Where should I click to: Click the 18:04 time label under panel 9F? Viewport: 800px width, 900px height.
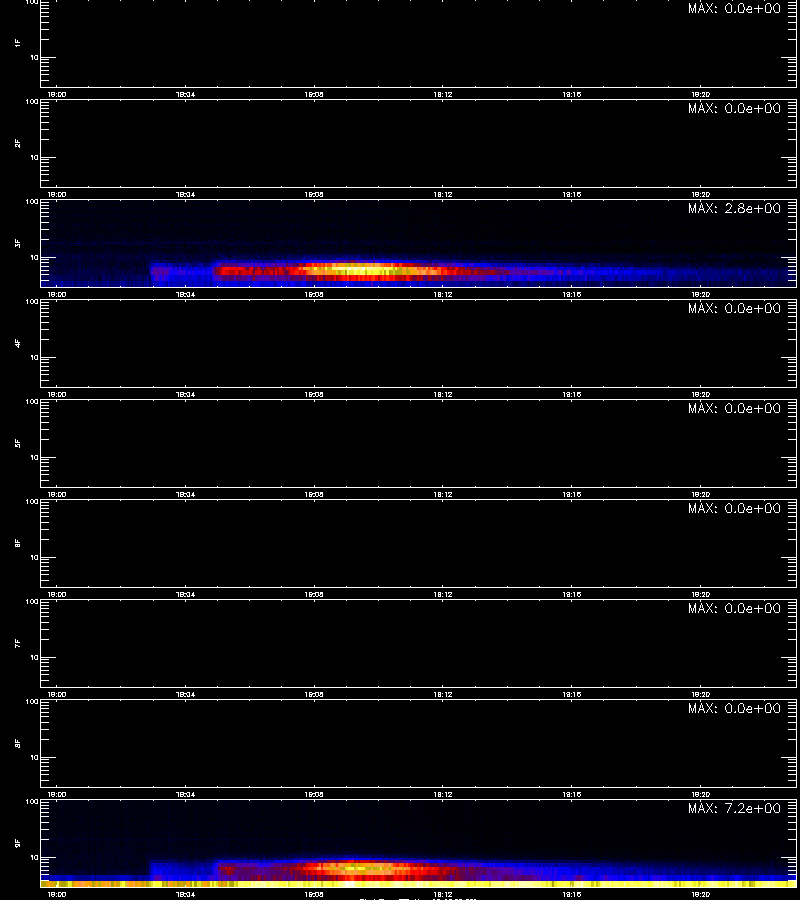click(x=185, y=894)
